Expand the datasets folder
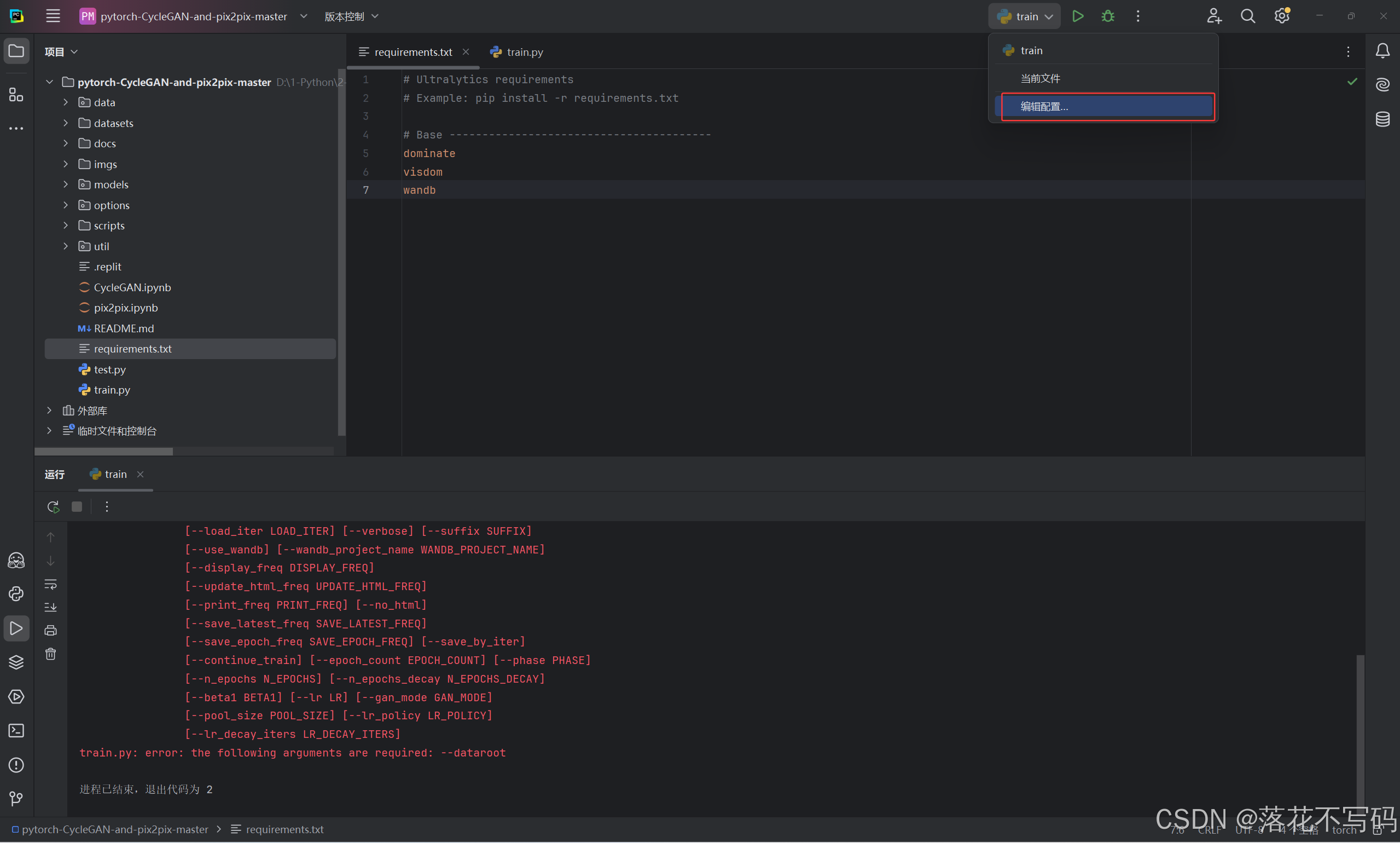The height and width of the screenshot is (843, 1400). [x=65, y=123]
